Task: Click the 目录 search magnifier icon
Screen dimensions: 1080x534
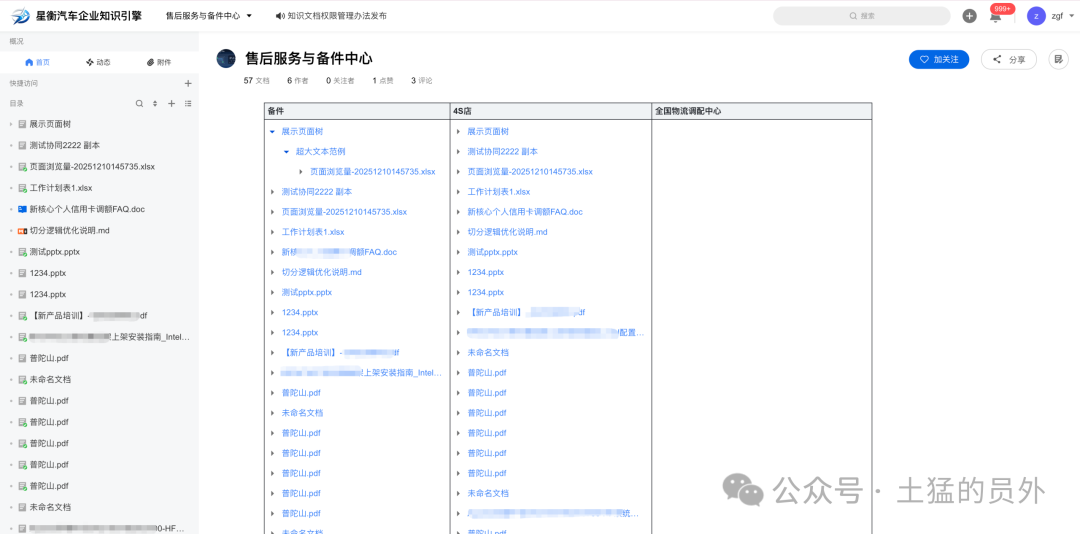Action: (x=139, y=103)
